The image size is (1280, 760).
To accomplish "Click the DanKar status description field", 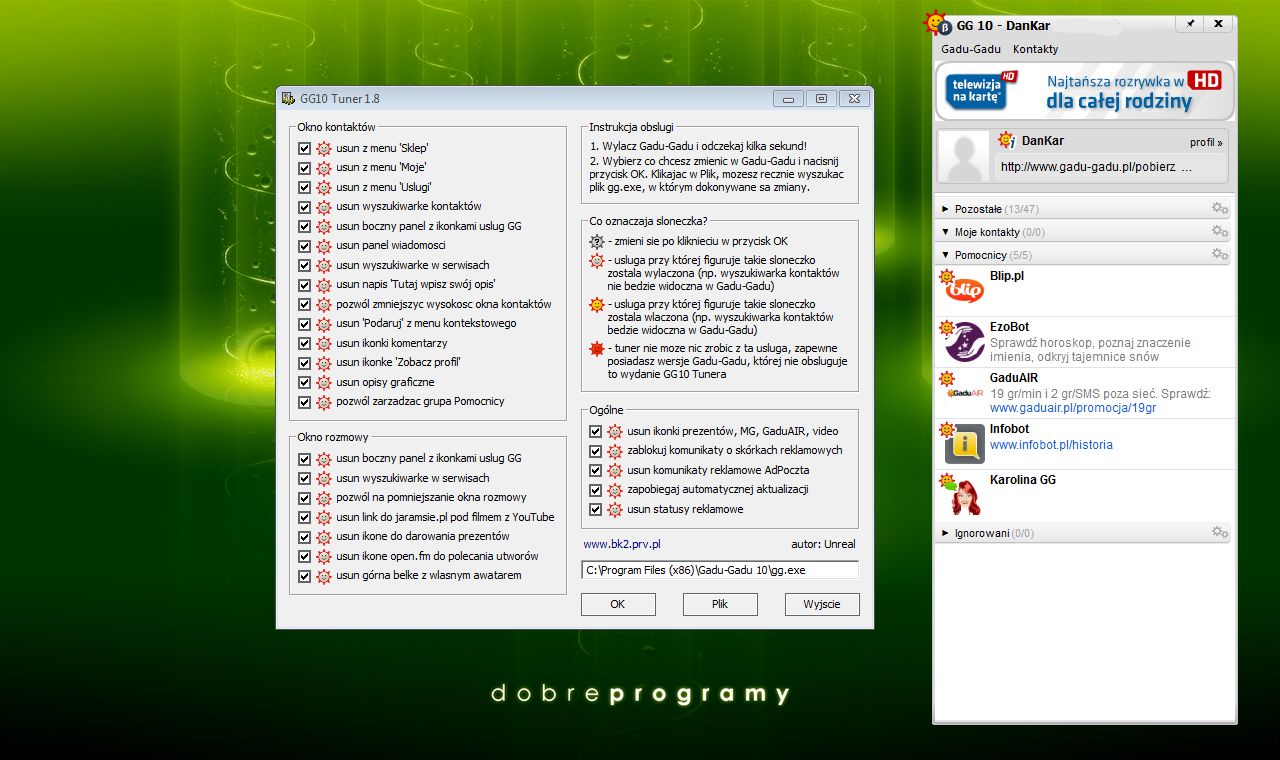I will (1111, 167).
